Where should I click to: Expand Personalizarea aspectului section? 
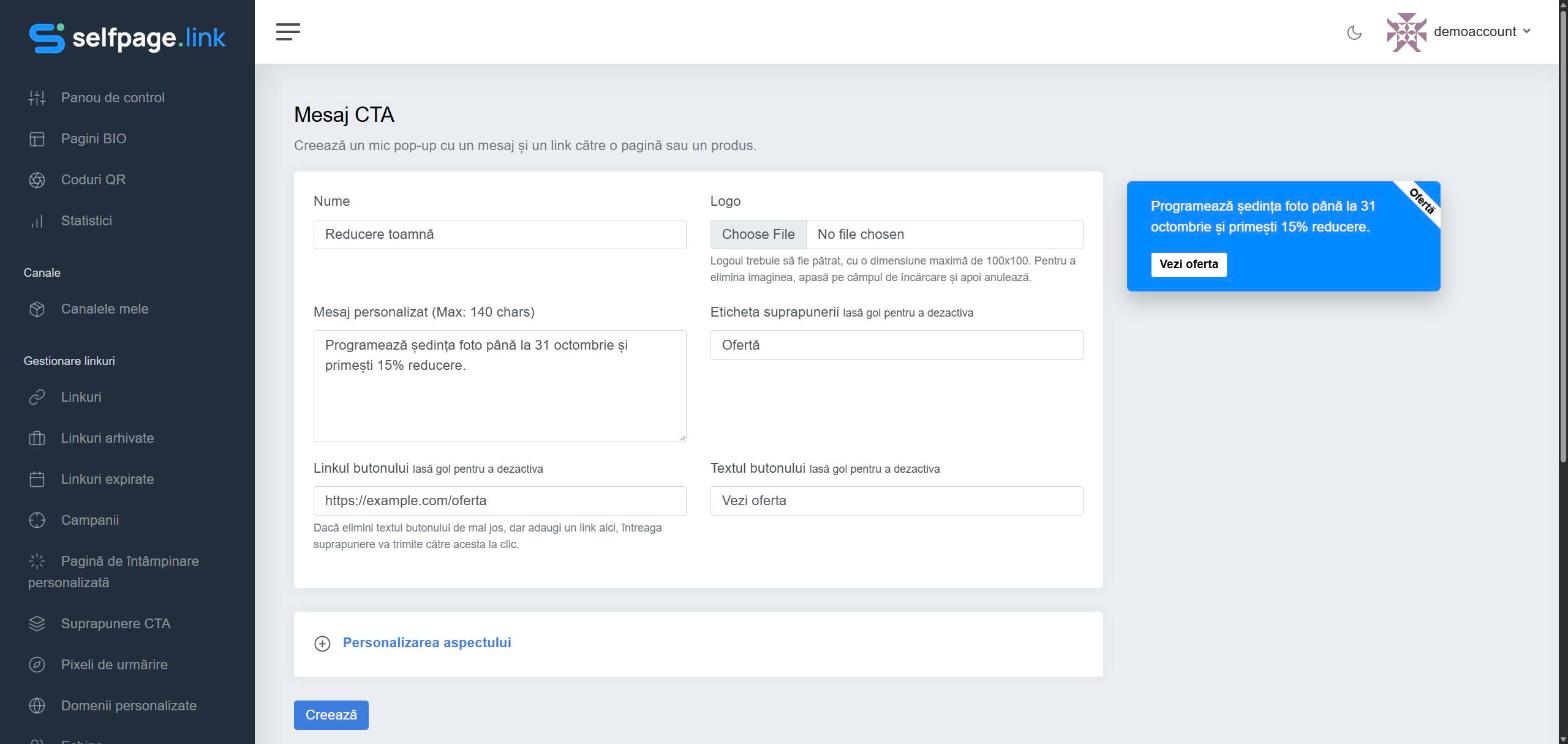[x=427, y=643]
